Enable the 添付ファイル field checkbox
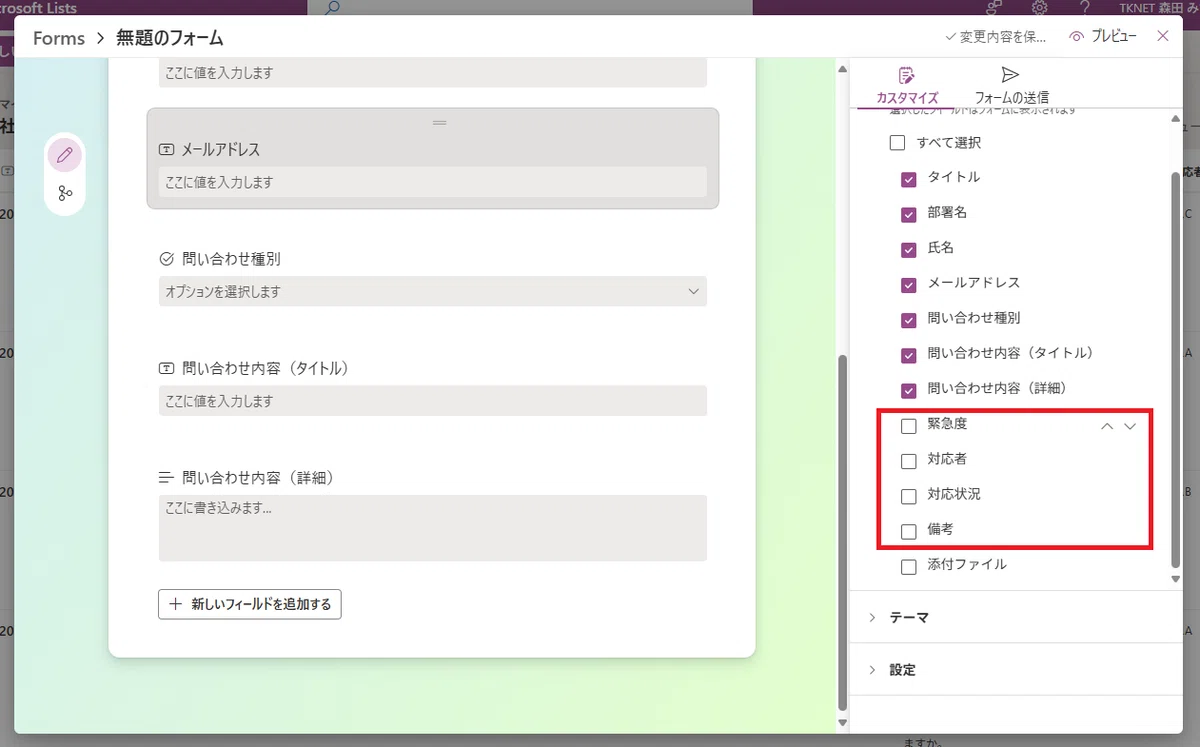1200x747 pixels. click(909, 567)
